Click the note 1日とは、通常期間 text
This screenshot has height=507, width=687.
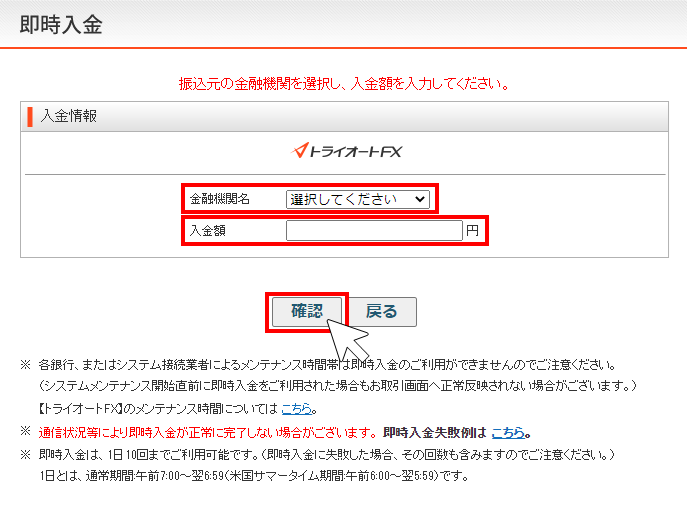coord(254,475)
